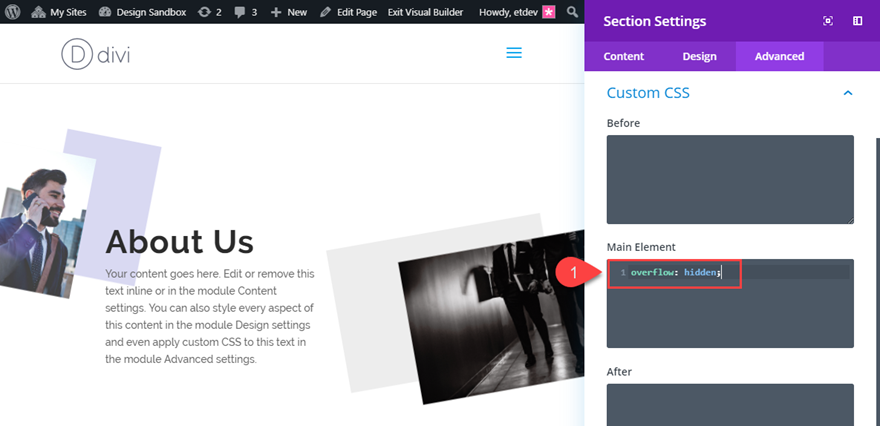Open the blue hamburger menu
Image resolution: width=880 pixels, height=426 pixels.
point(514,53)
